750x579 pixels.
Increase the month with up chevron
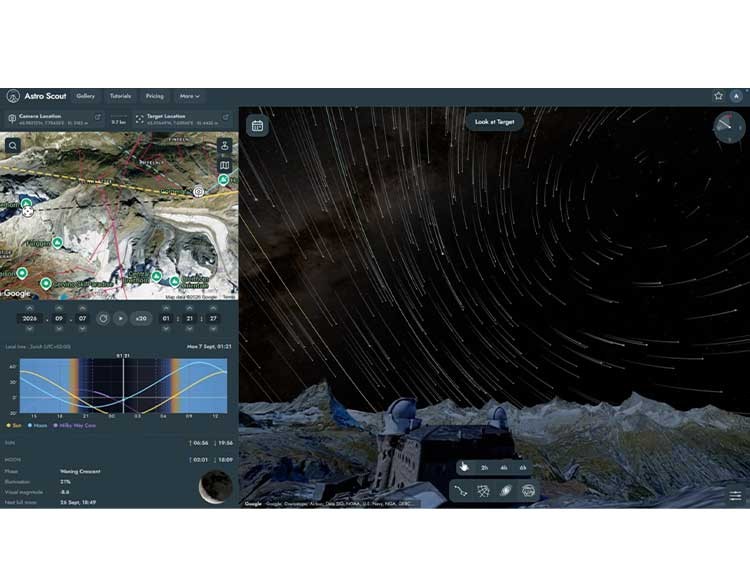[x=59, y=308]
